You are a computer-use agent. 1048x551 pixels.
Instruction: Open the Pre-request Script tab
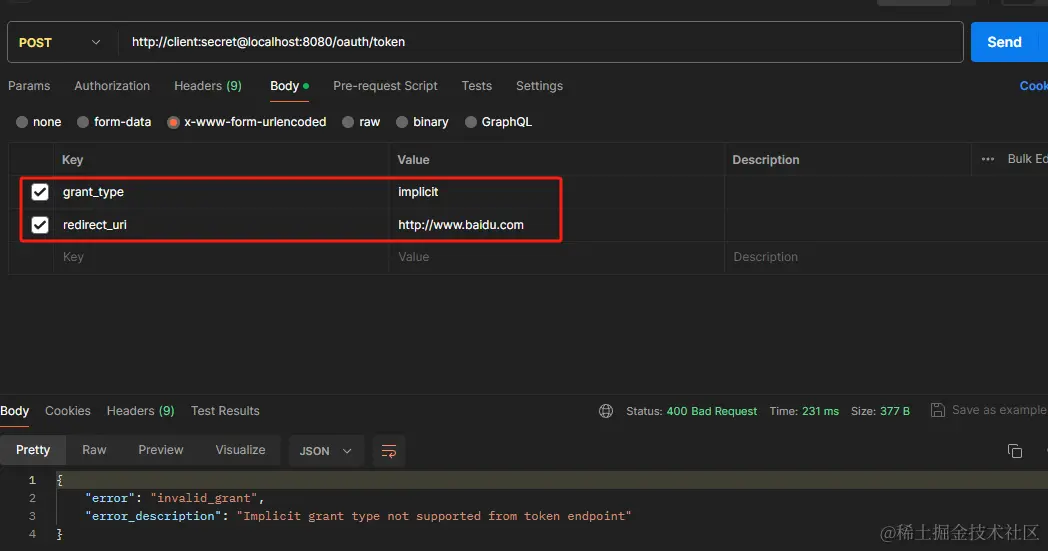click(x=385, y=86)
